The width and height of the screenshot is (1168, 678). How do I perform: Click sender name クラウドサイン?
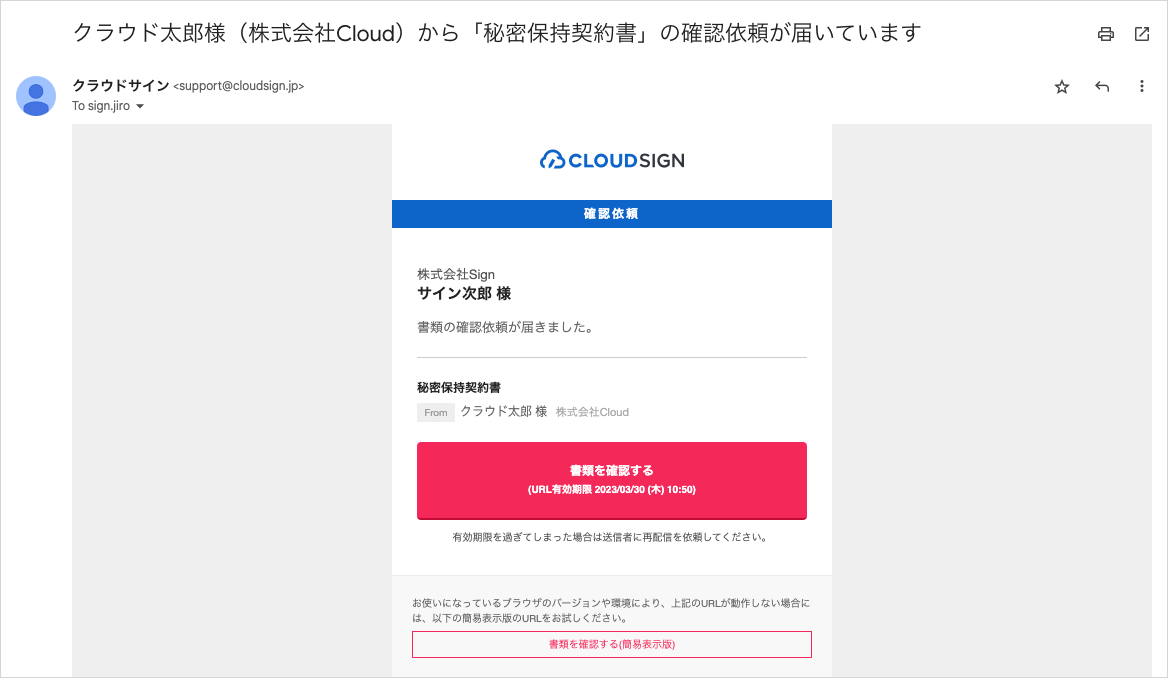coord(121,86)
